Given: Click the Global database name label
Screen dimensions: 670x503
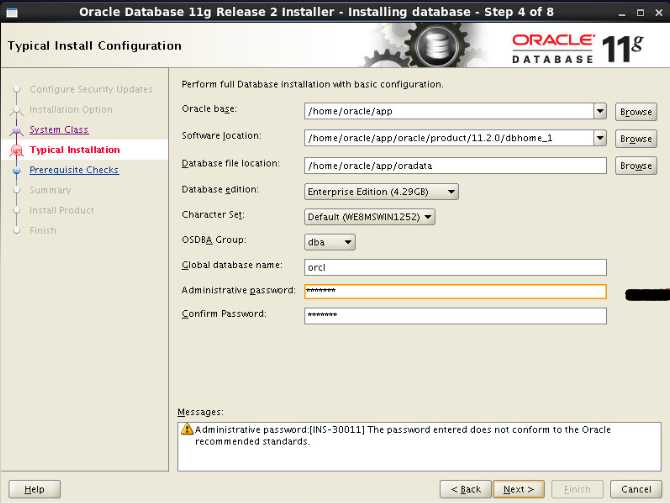Looking at the screenshot, I should point(232,265).
